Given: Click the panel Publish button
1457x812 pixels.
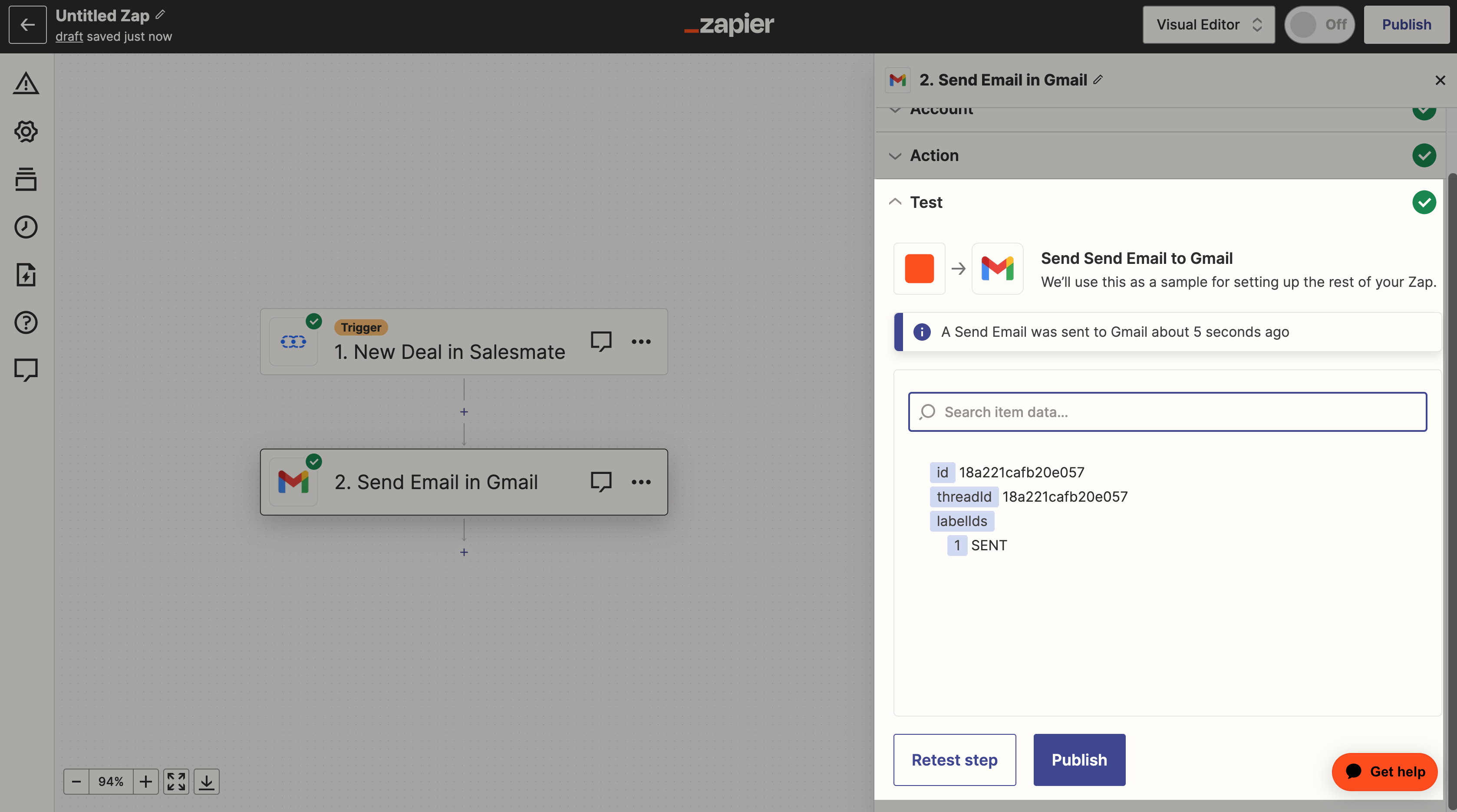Looking at the screenshot, I should tap(1079, 759).
